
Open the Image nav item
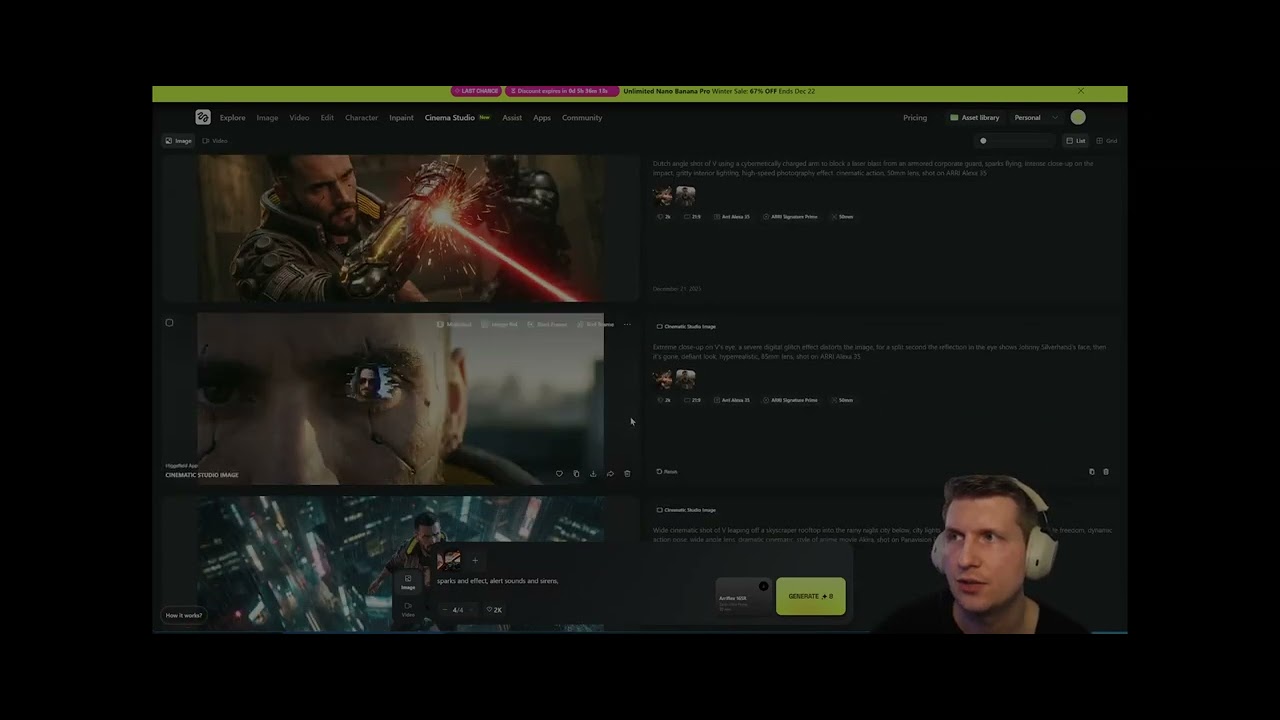pos(267,118)
